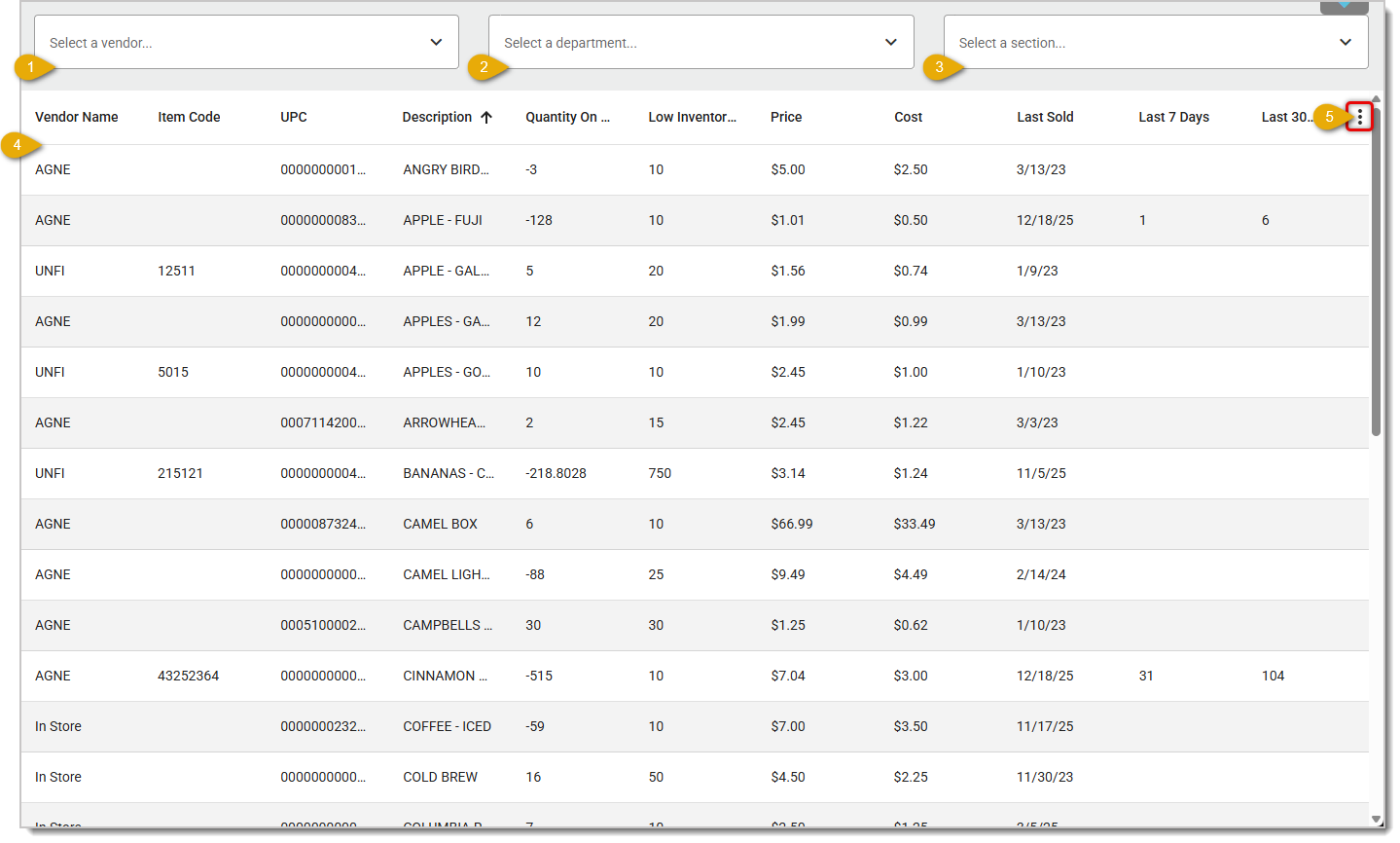This screenshot has height=843, width=1400.
Task: Select the CAMEL LIGH description cell
Action: pos(447,574)
